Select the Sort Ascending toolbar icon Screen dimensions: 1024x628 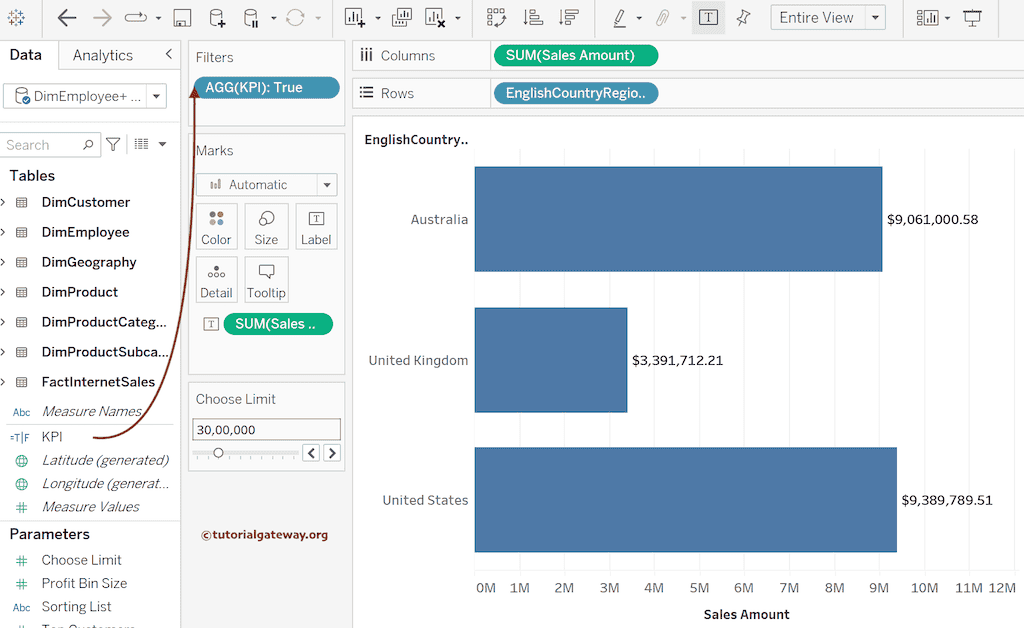(534, 17)
